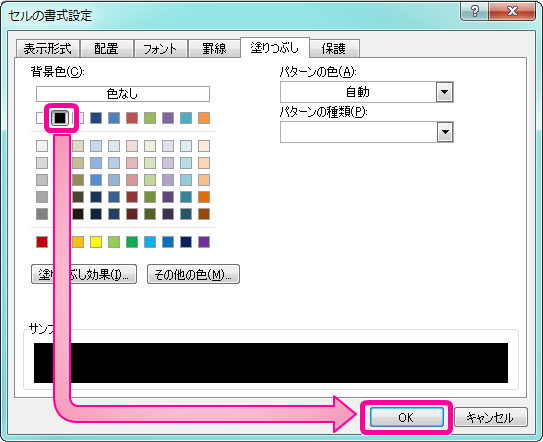Click the 背景色(C): label
The width and height of the screenshot is (543, 442).
pyautogui.click(x=57, y=72)
